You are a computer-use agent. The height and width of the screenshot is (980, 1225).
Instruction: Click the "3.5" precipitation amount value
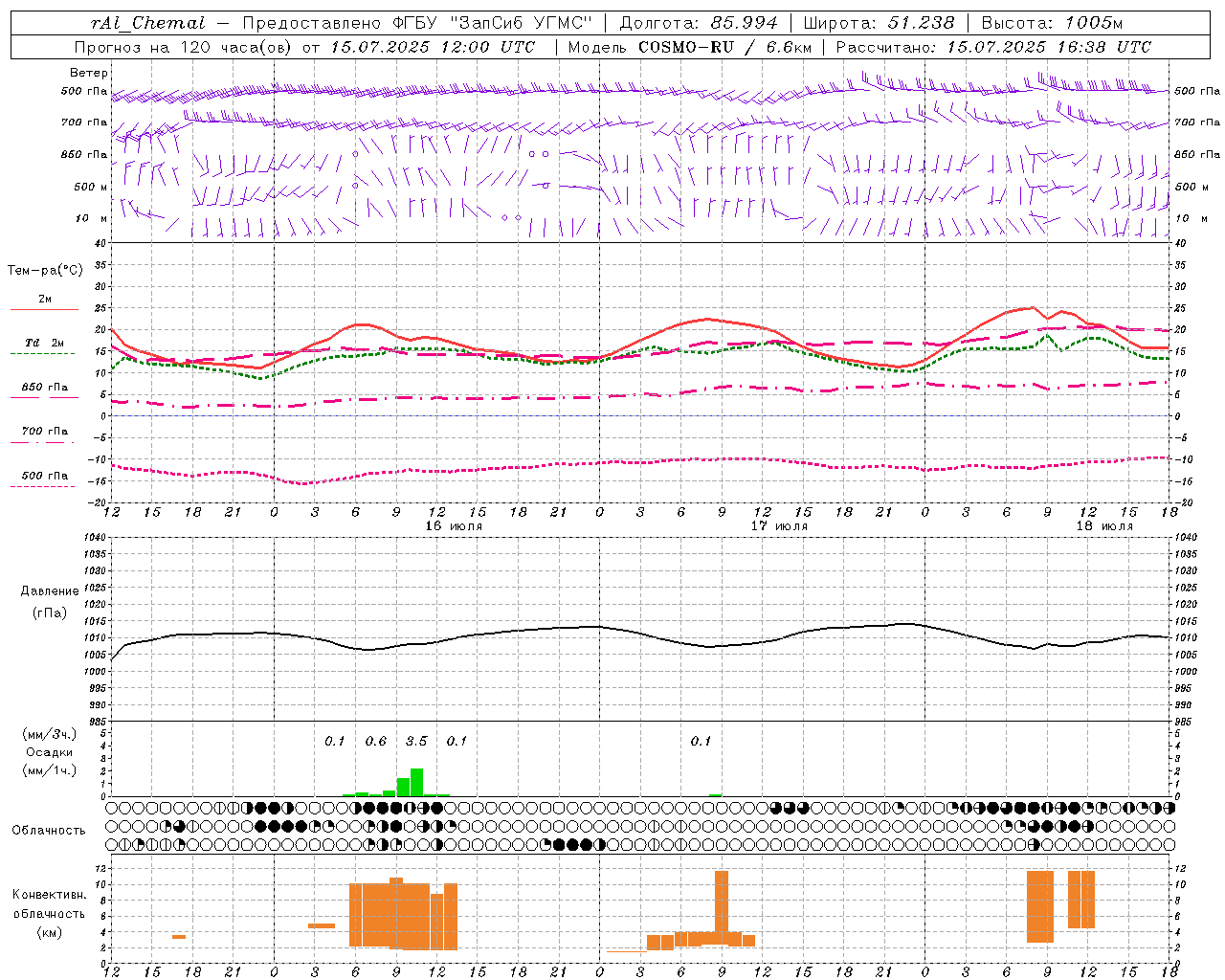point(416,742)
